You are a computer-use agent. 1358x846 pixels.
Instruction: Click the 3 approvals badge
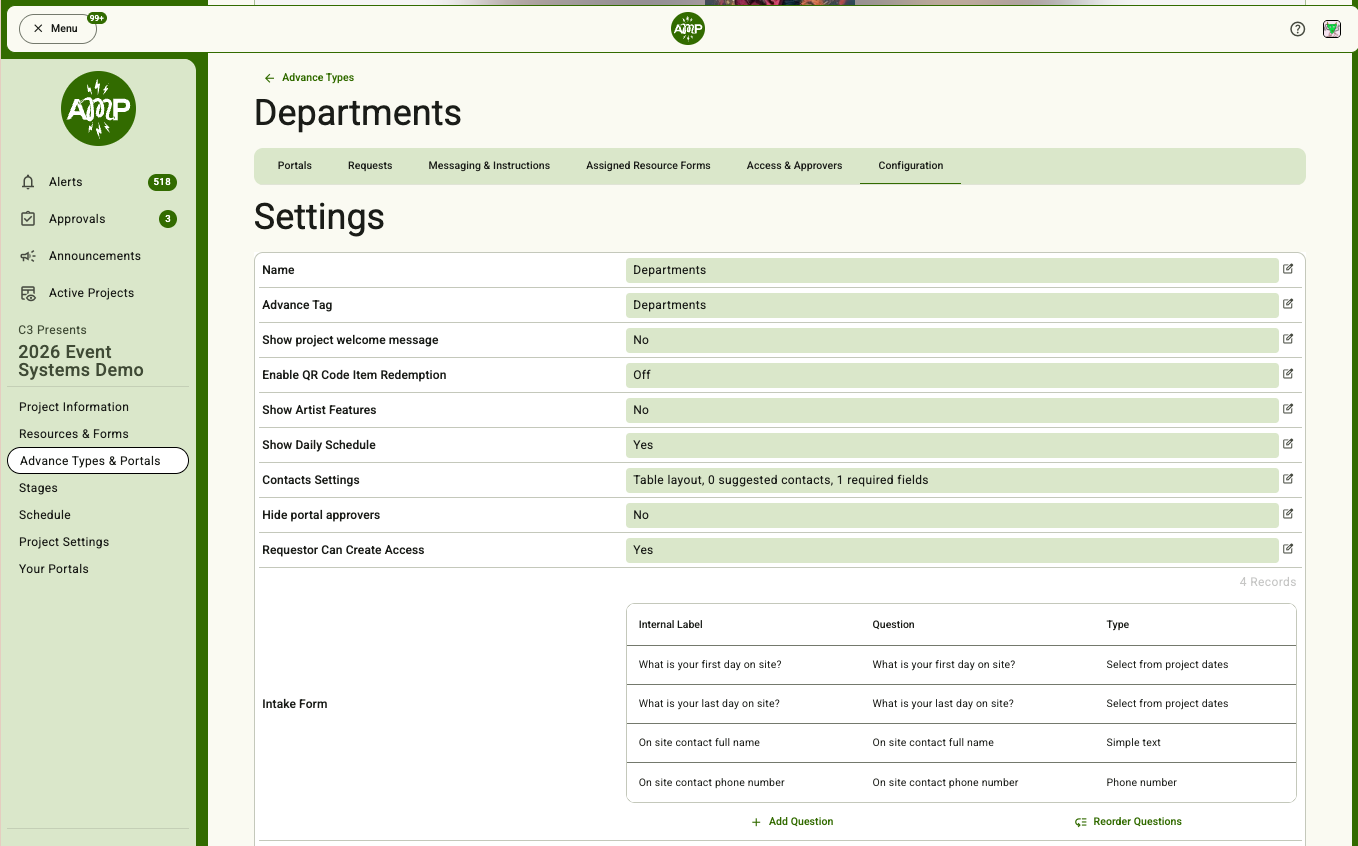point(168,219)
